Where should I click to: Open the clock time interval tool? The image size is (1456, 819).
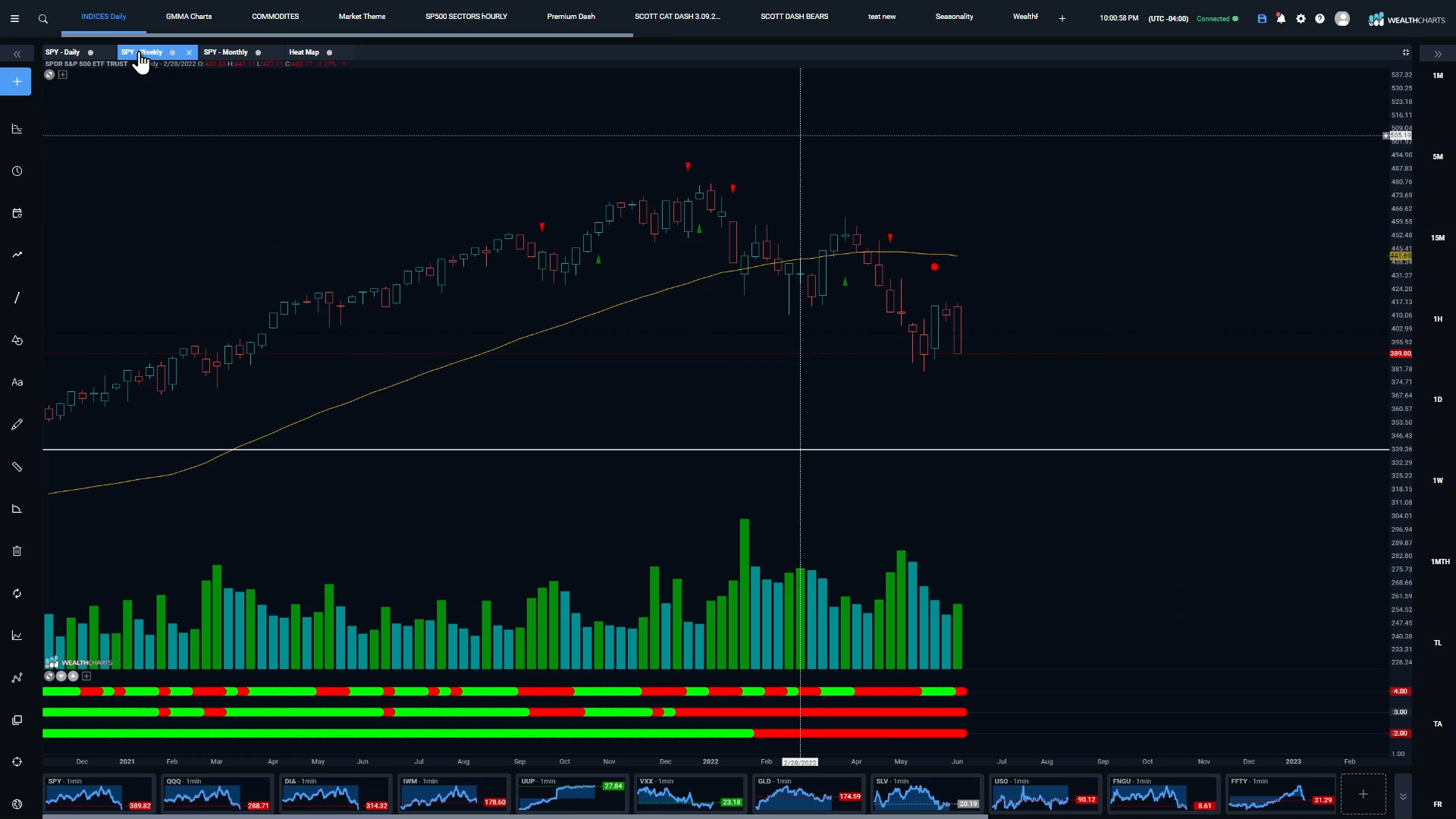tap(17, 171)
